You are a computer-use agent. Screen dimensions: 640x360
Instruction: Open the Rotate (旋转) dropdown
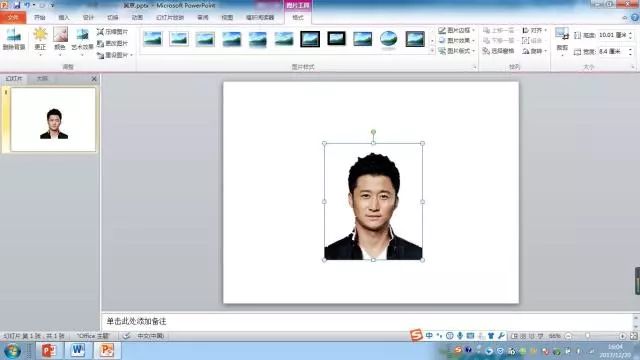(534, 51)
